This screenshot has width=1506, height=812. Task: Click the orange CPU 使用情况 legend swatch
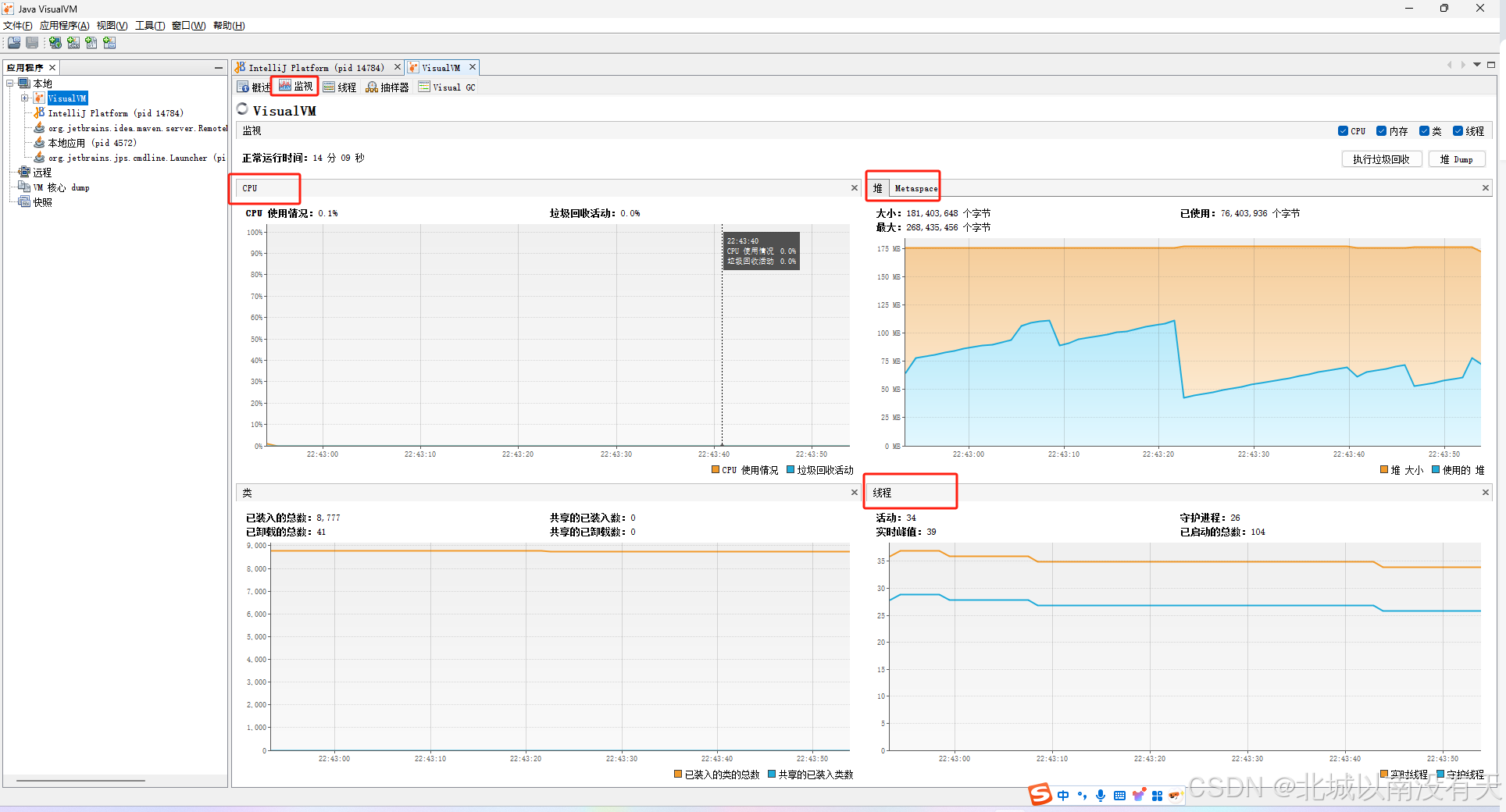pyautogui.click(x=716, y=470)
